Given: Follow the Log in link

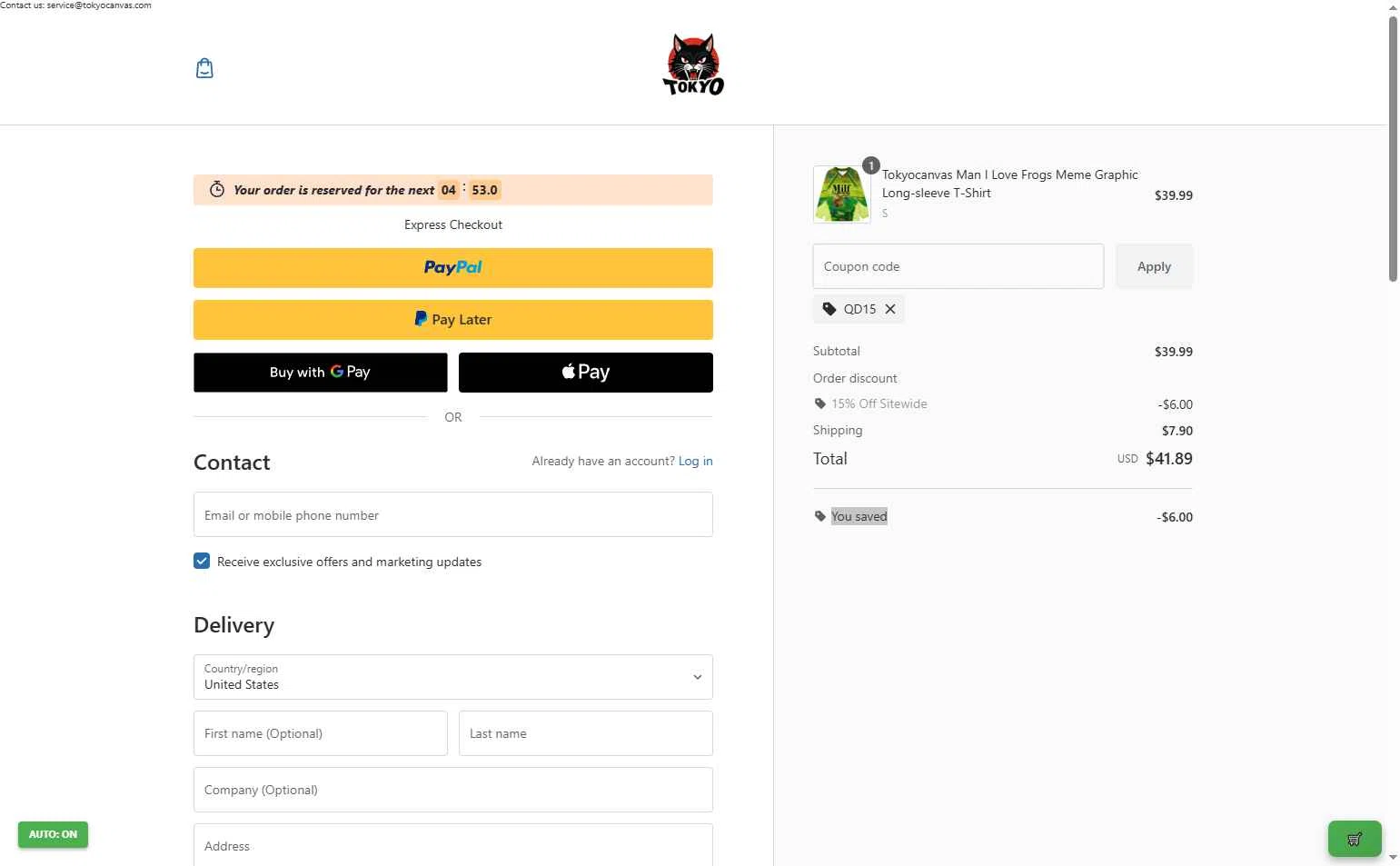Looking at the screenshot, I should [696, 461].
